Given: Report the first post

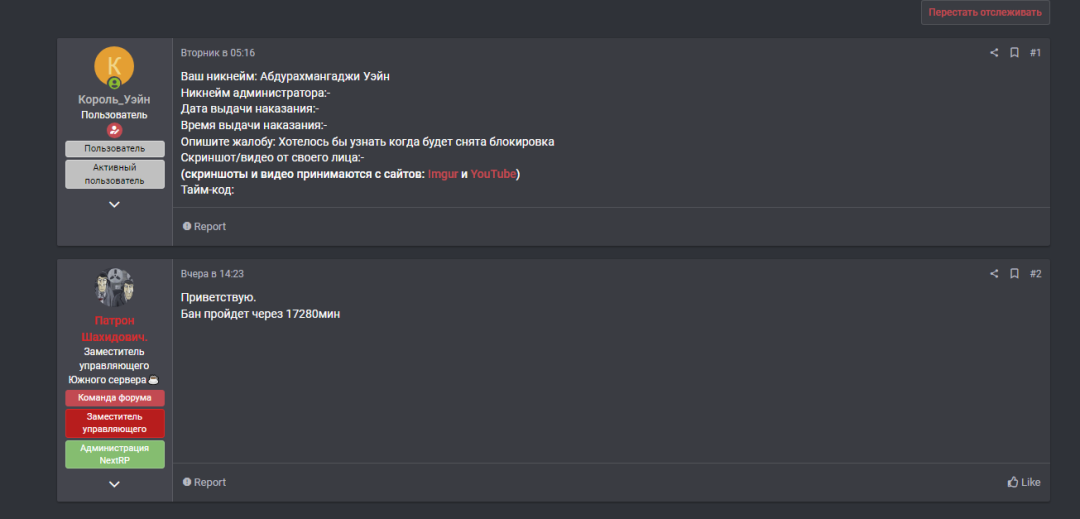Looking at the screenshot, I should [x=204, y=226].
